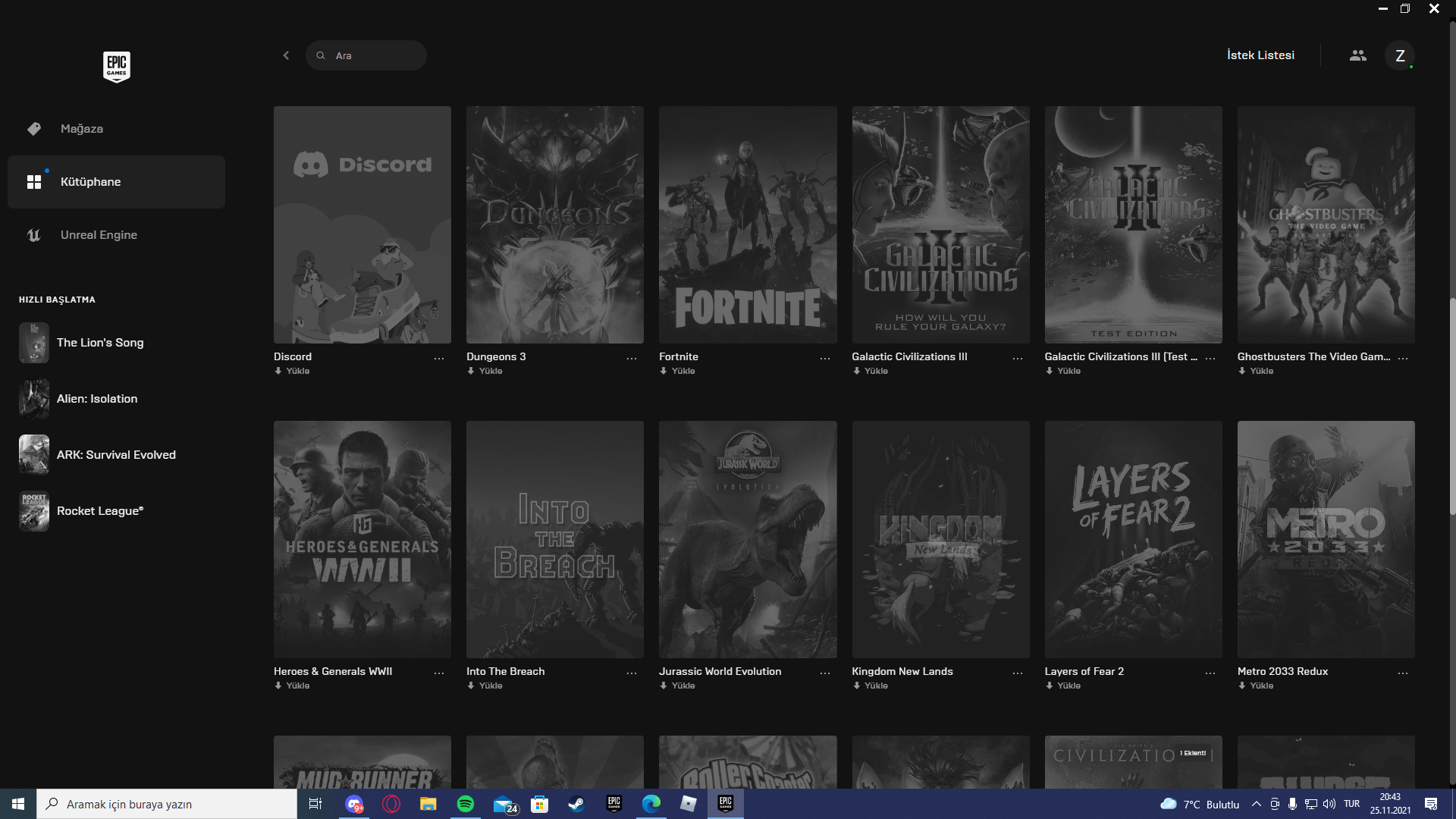The height and width of the screenshot is (819, 1456).
Task: Open the MudRunner cover thumbnail
Action: 362,762
